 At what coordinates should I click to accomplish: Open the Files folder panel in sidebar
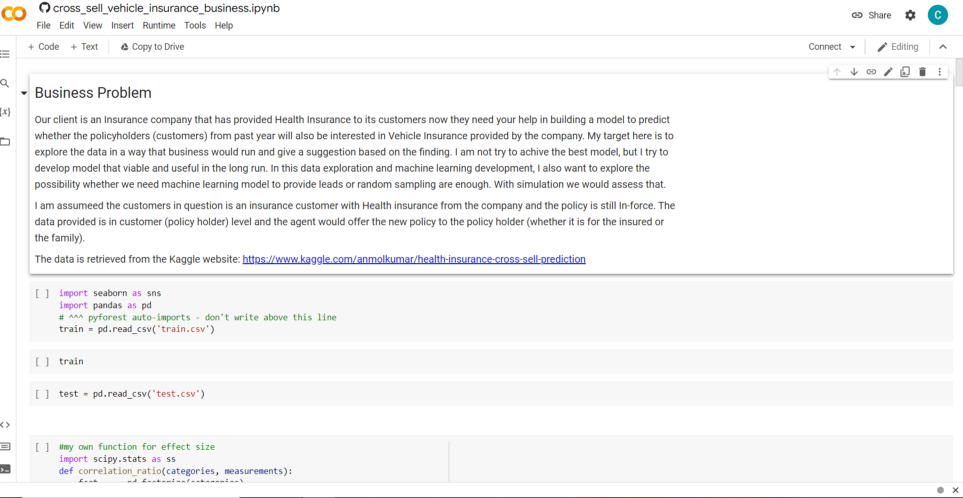(x=5, y=142)
